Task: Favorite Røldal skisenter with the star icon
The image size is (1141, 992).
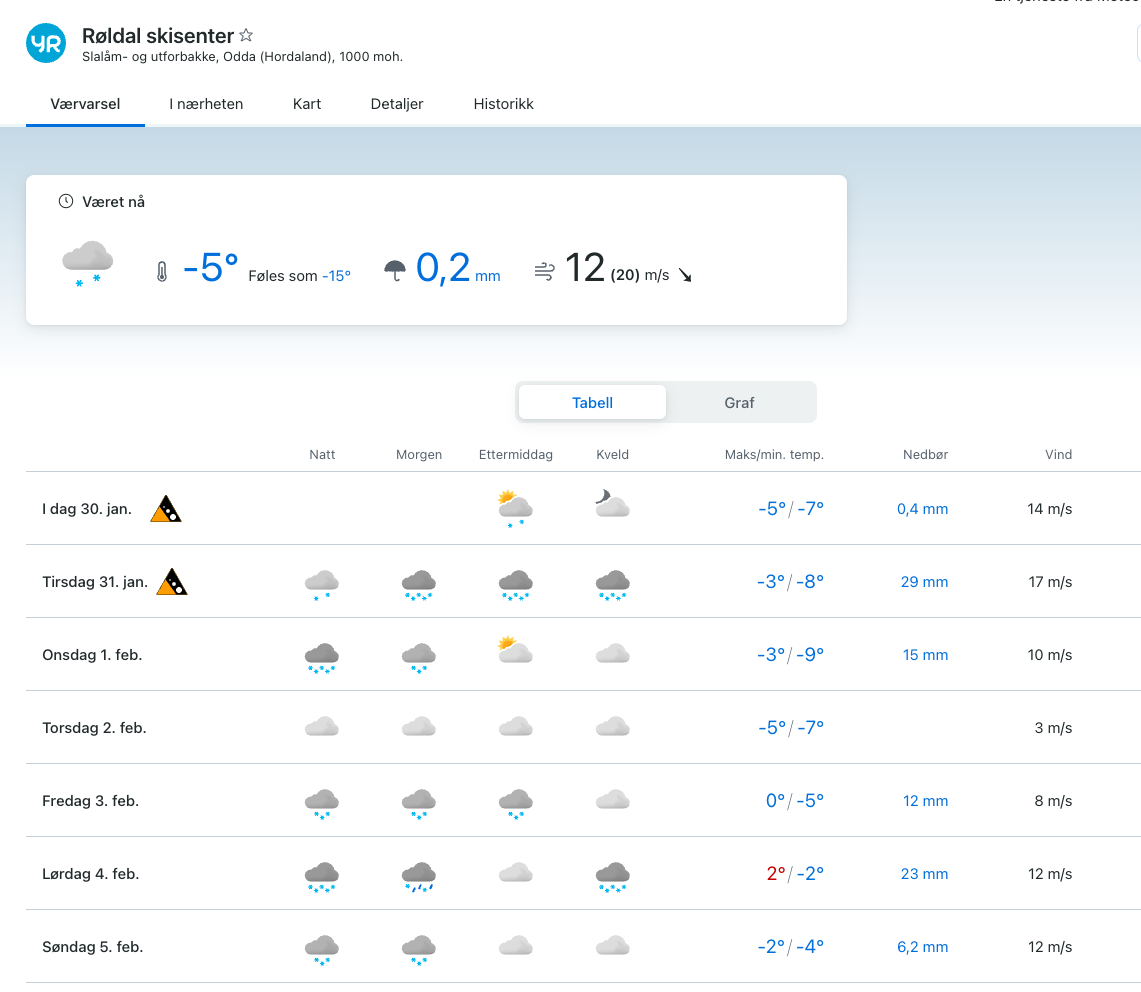Action: (x=246, y=36)
